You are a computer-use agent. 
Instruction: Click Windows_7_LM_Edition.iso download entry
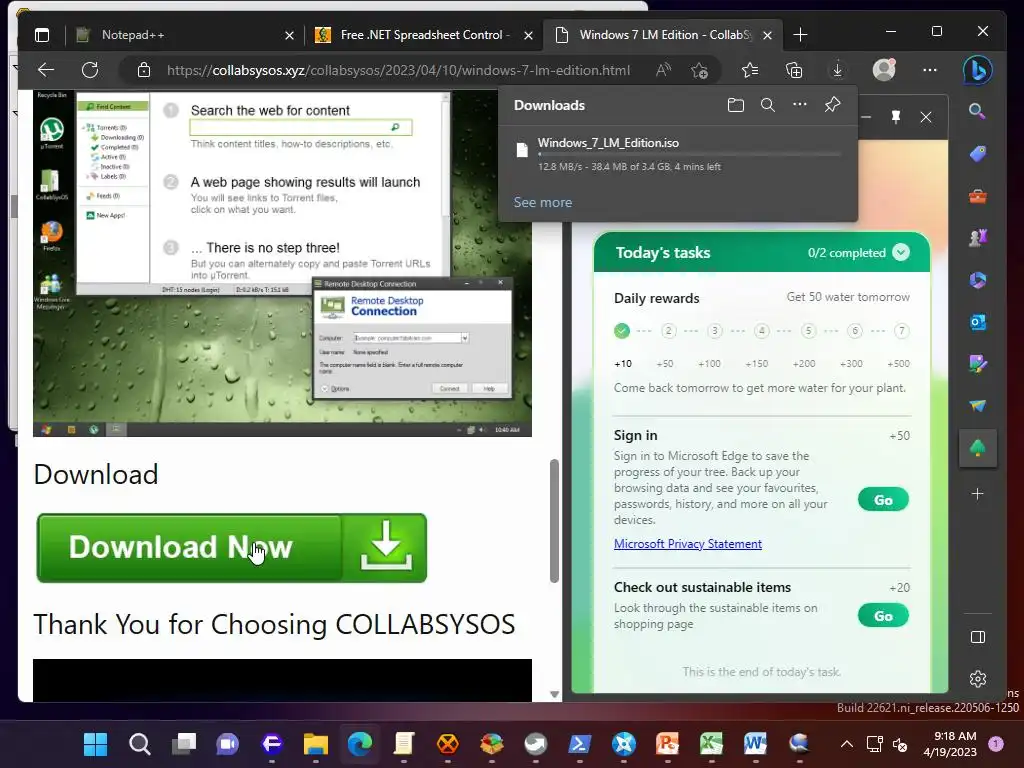(x=678, y=154)
